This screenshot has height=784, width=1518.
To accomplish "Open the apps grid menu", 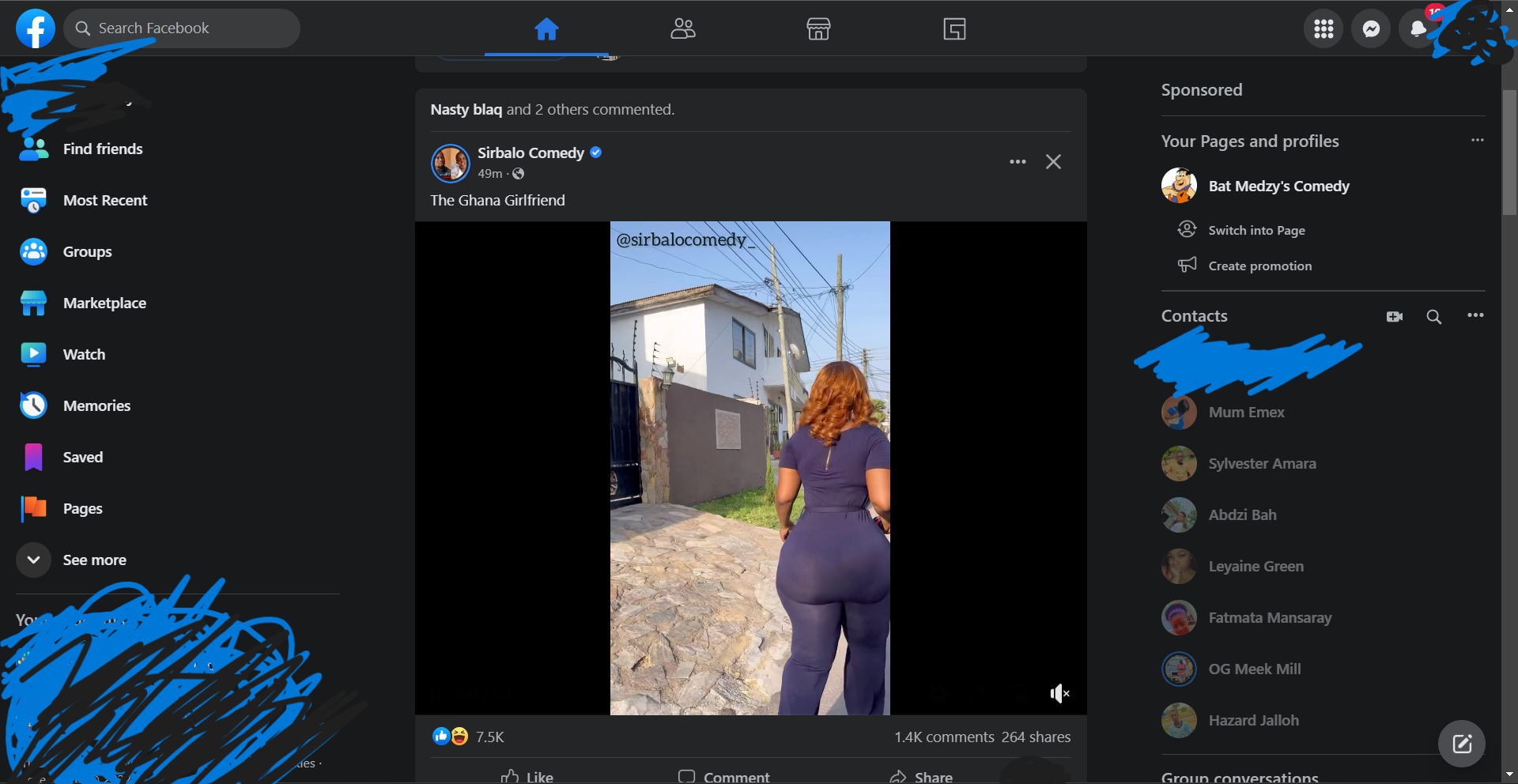I will (x=1322, y=28).
